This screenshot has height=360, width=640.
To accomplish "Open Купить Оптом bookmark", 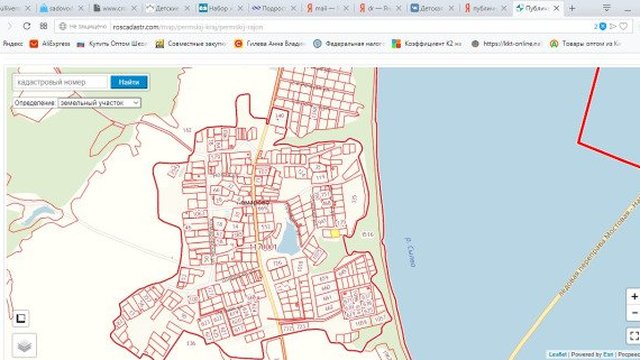I will pyautogui.click(x=112, y=44).
